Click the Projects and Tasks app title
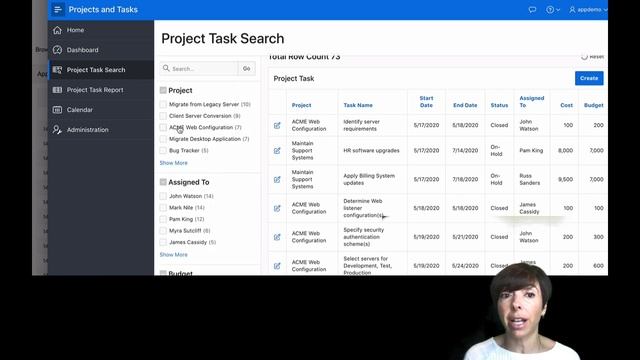This screenshot has height=360, width=640. 103,9
